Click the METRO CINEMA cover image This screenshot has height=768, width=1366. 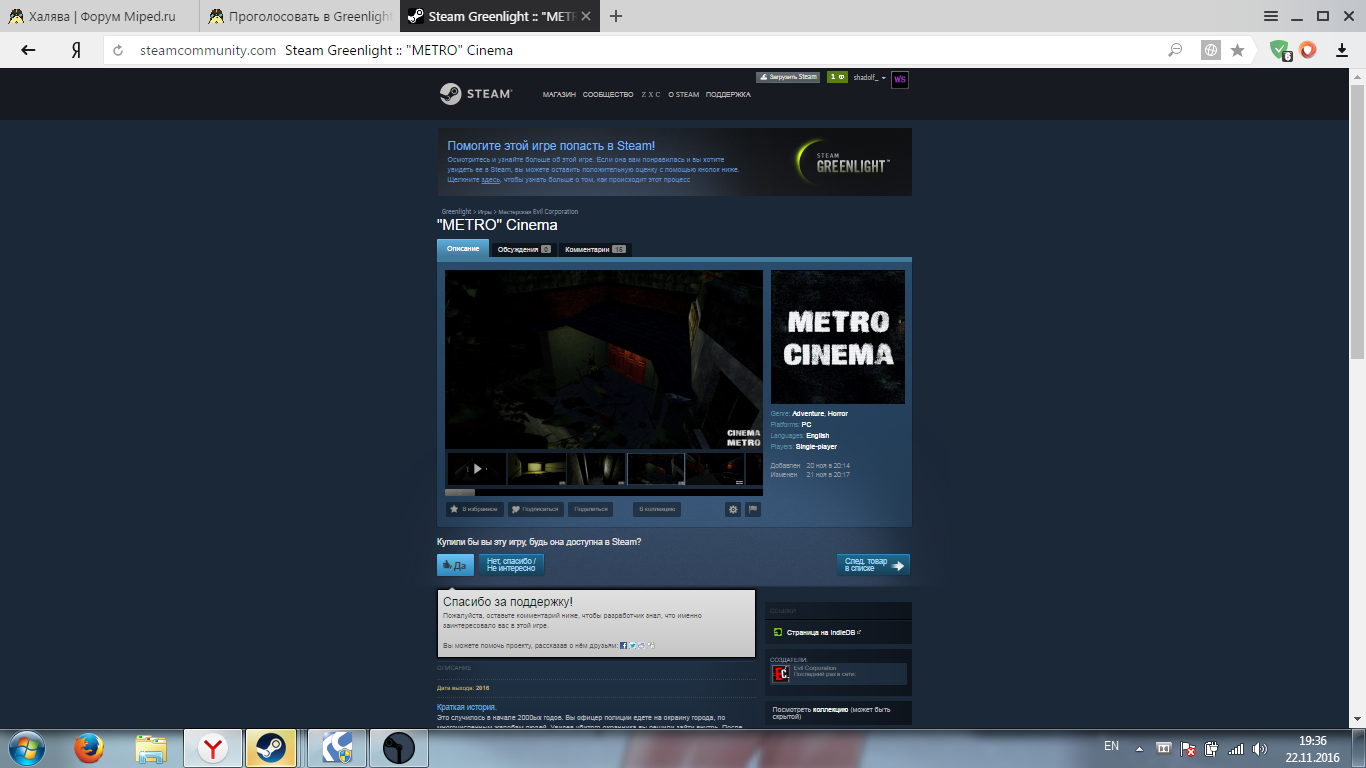838,337
